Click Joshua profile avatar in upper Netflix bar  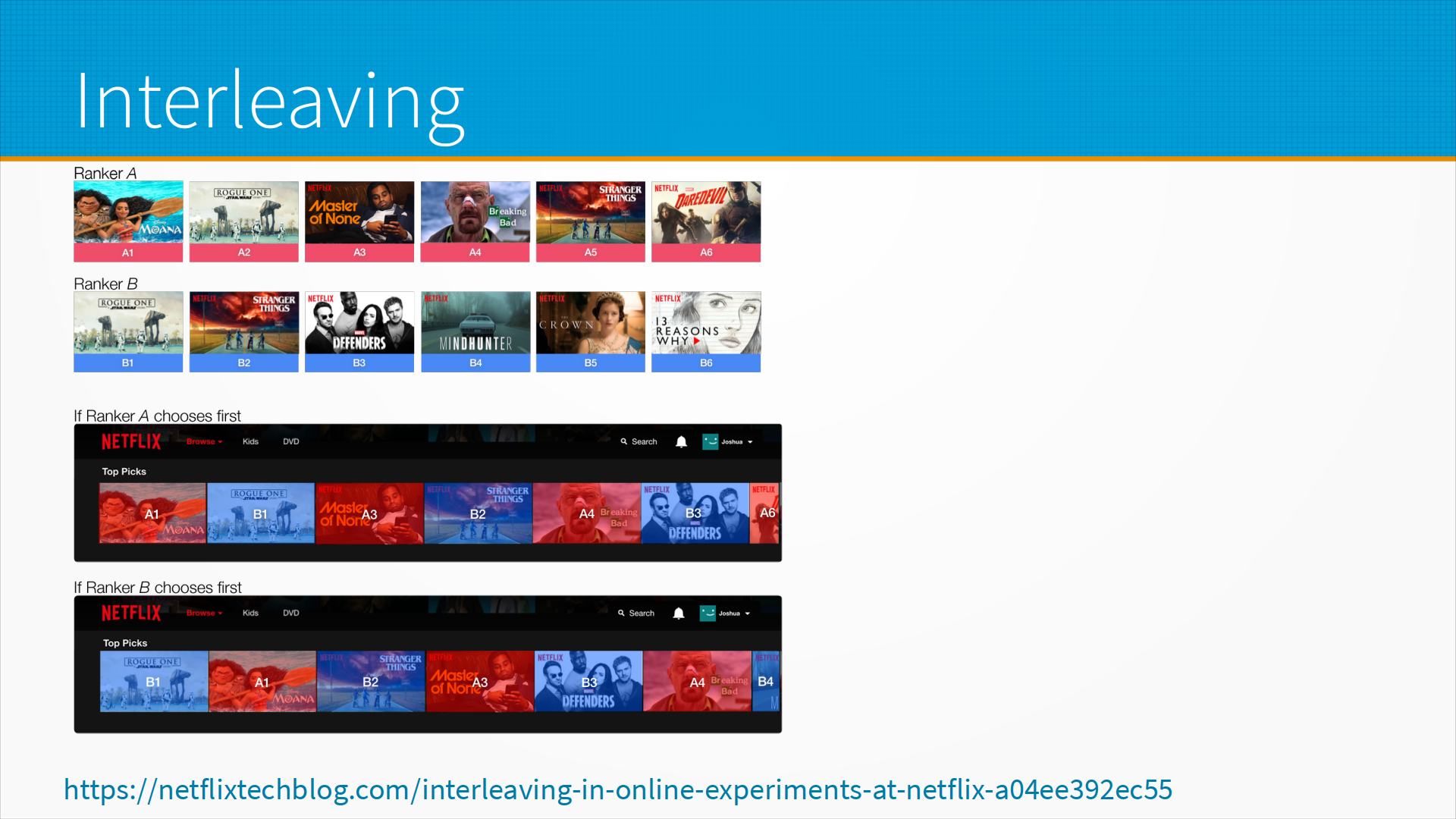(710, 441)
